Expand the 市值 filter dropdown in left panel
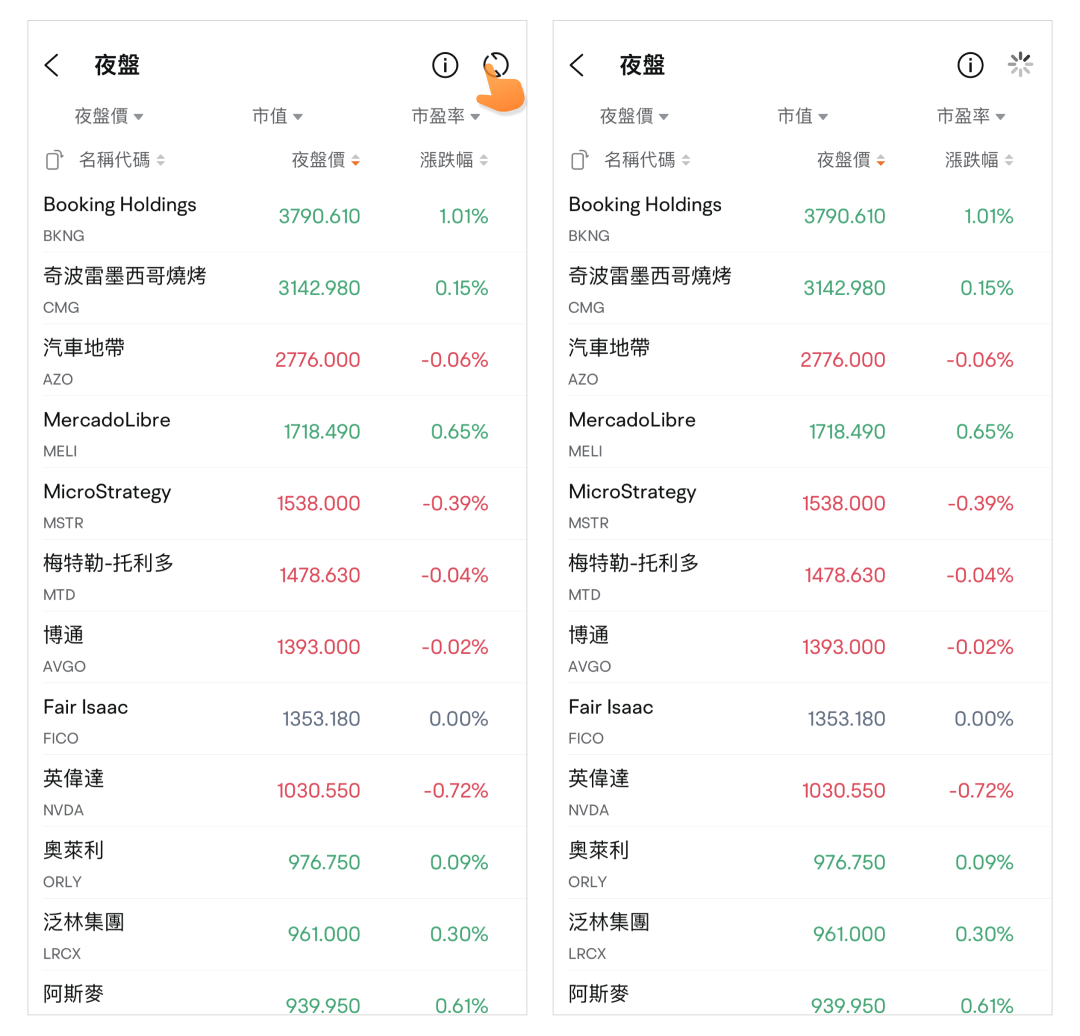This screenshot has height=1036, width=1080. (278, 117)
